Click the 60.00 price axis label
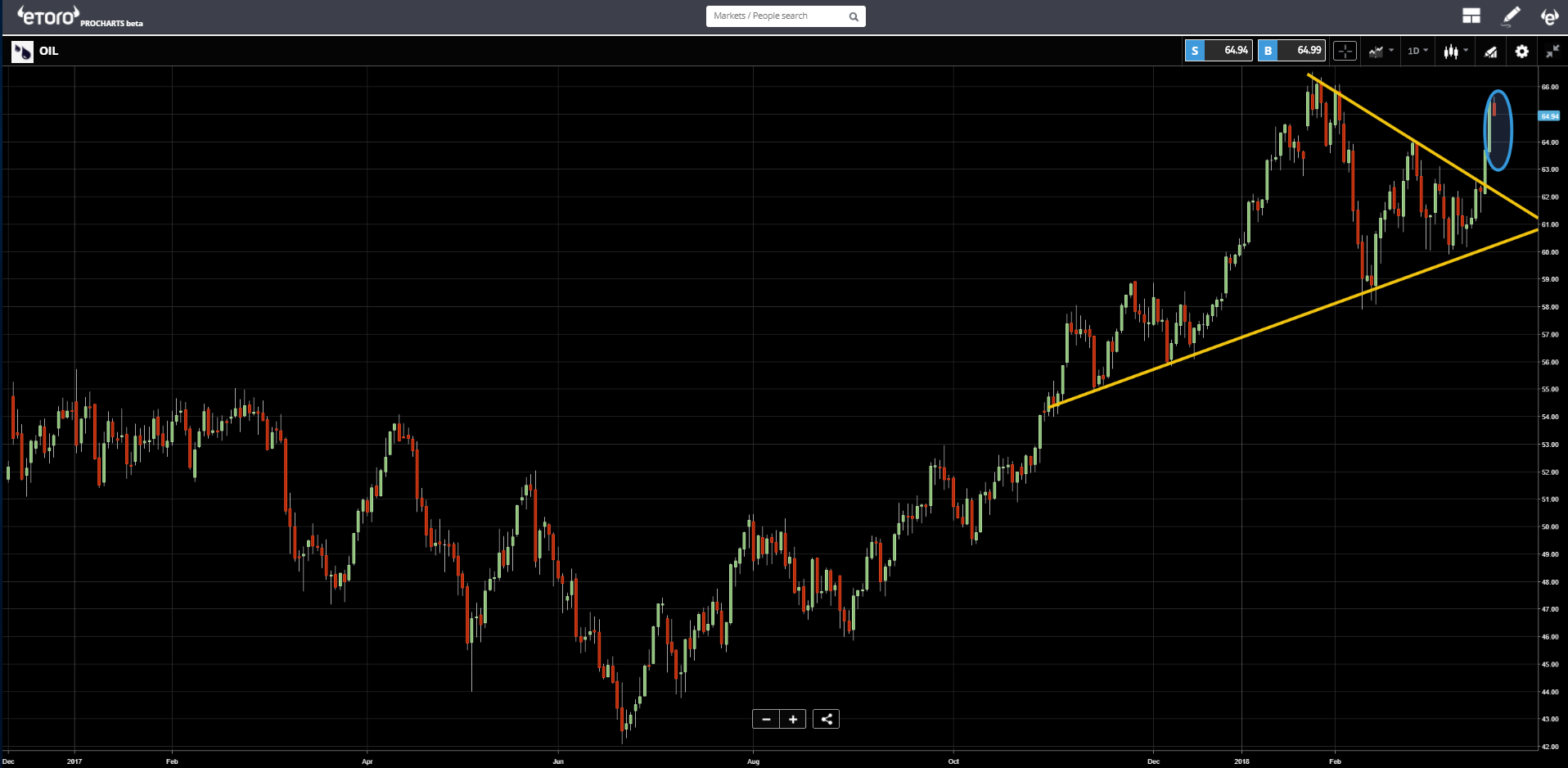 tap(1550, 252)
